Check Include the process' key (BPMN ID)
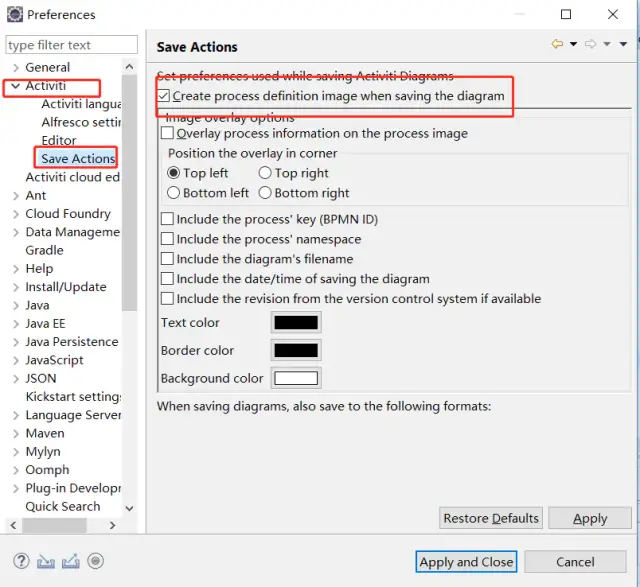Viewport: 640px width, 587px height. coord(167,219)
